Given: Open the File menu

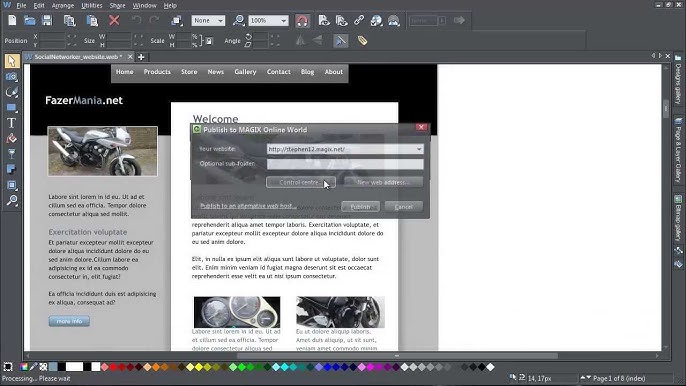Looking at the screenshot, I should (x=21, y=6).
